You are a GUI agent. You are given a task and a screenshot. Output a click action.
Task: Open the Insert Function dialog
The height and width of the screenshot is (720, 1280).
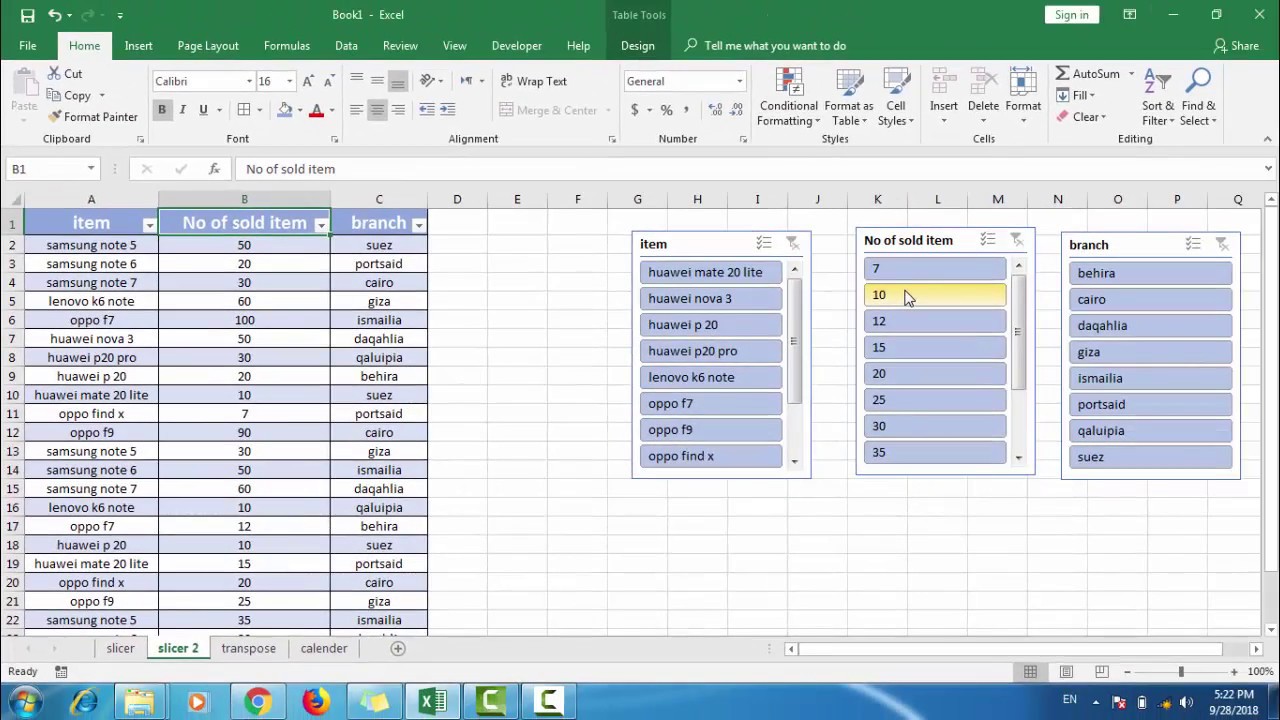(214, 169)
